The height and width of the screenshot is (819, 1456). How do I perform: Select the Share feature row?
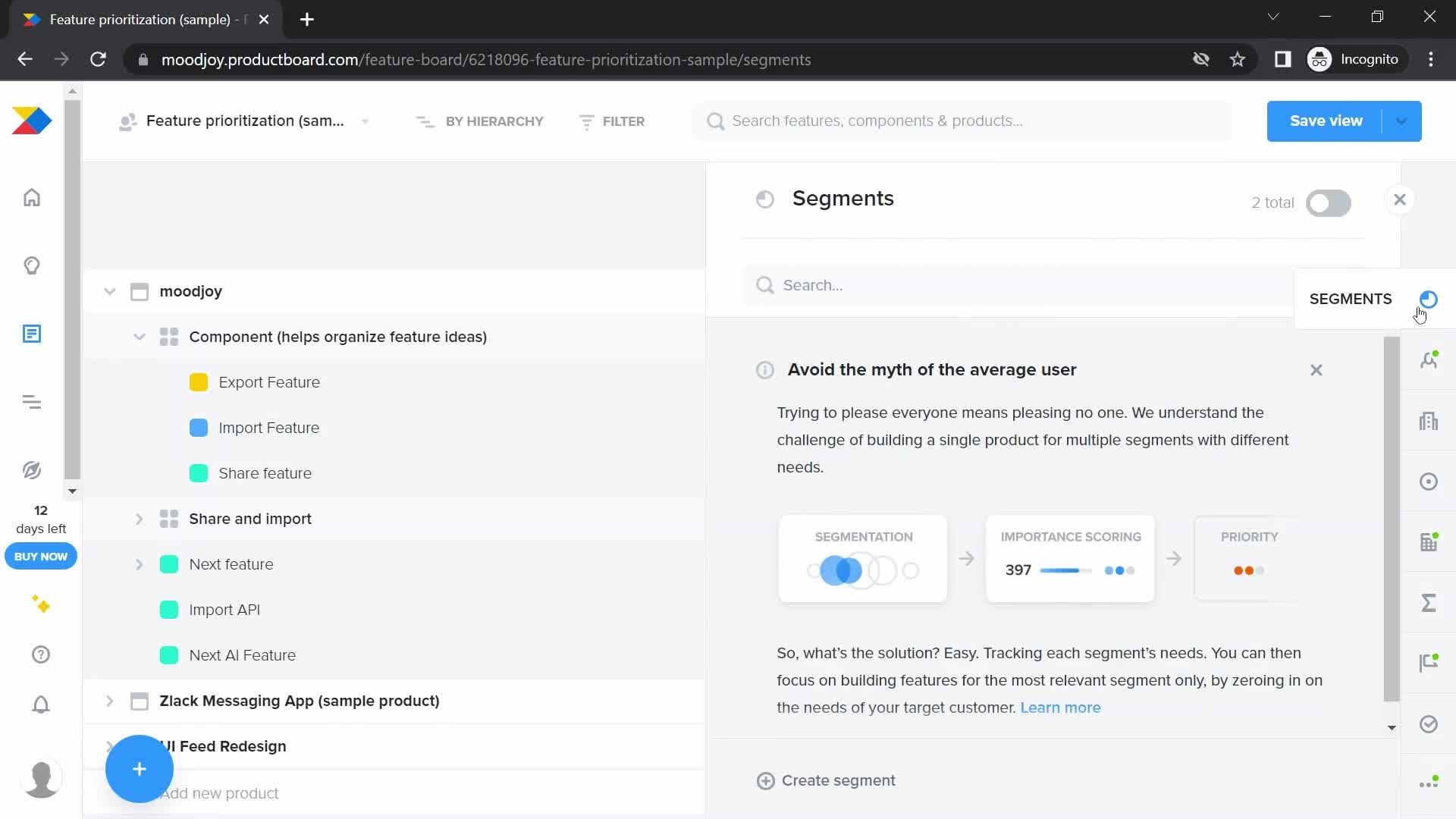pos(394,473)
